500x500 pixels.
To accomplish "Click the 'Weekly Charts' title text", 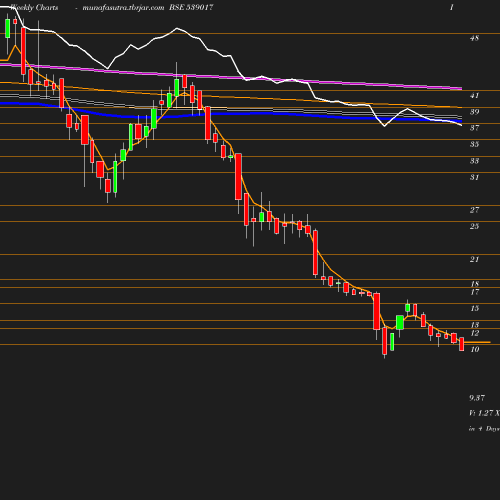I will (x=34, y=8).
